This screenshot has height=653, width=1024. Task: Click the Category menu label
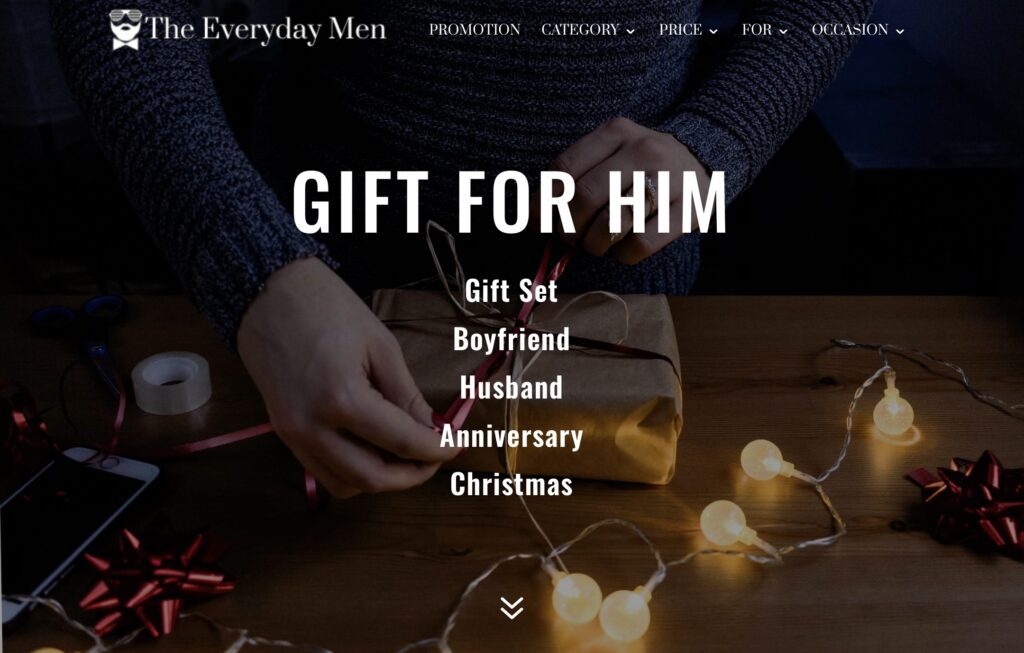580,29
